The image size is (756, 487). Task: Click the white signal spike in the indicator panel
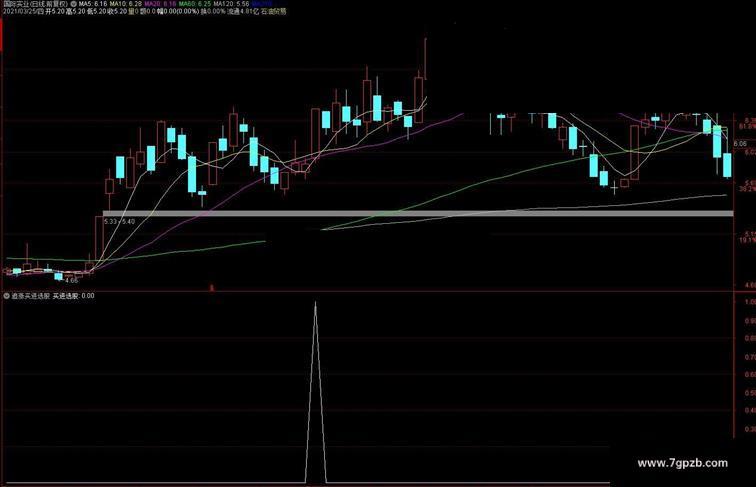[x=316, y=392]
